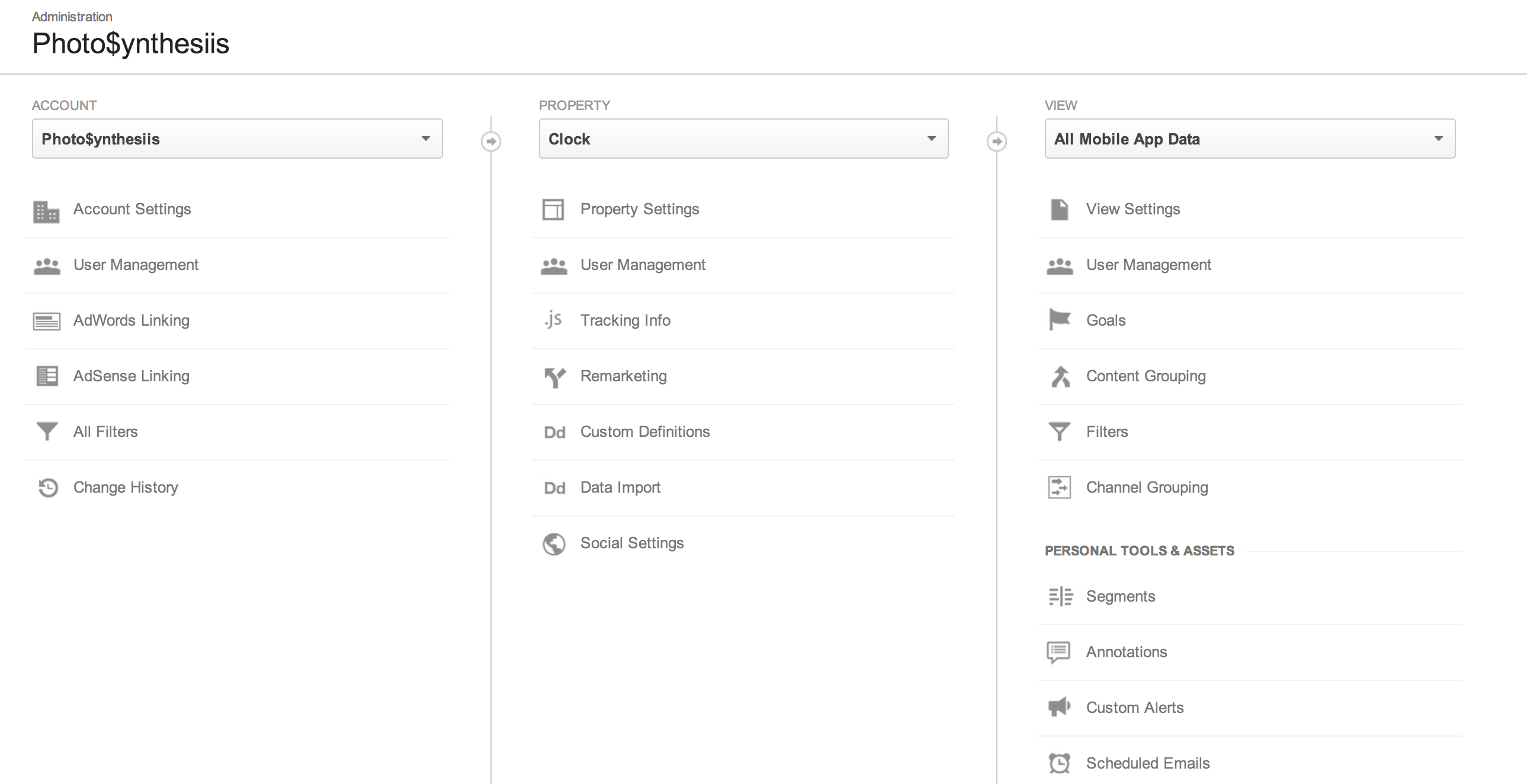Image resolution: width=1527 pixels, height=784 pixels.
Task: Open Custom Definitions menu item
Action: point(644,432)
